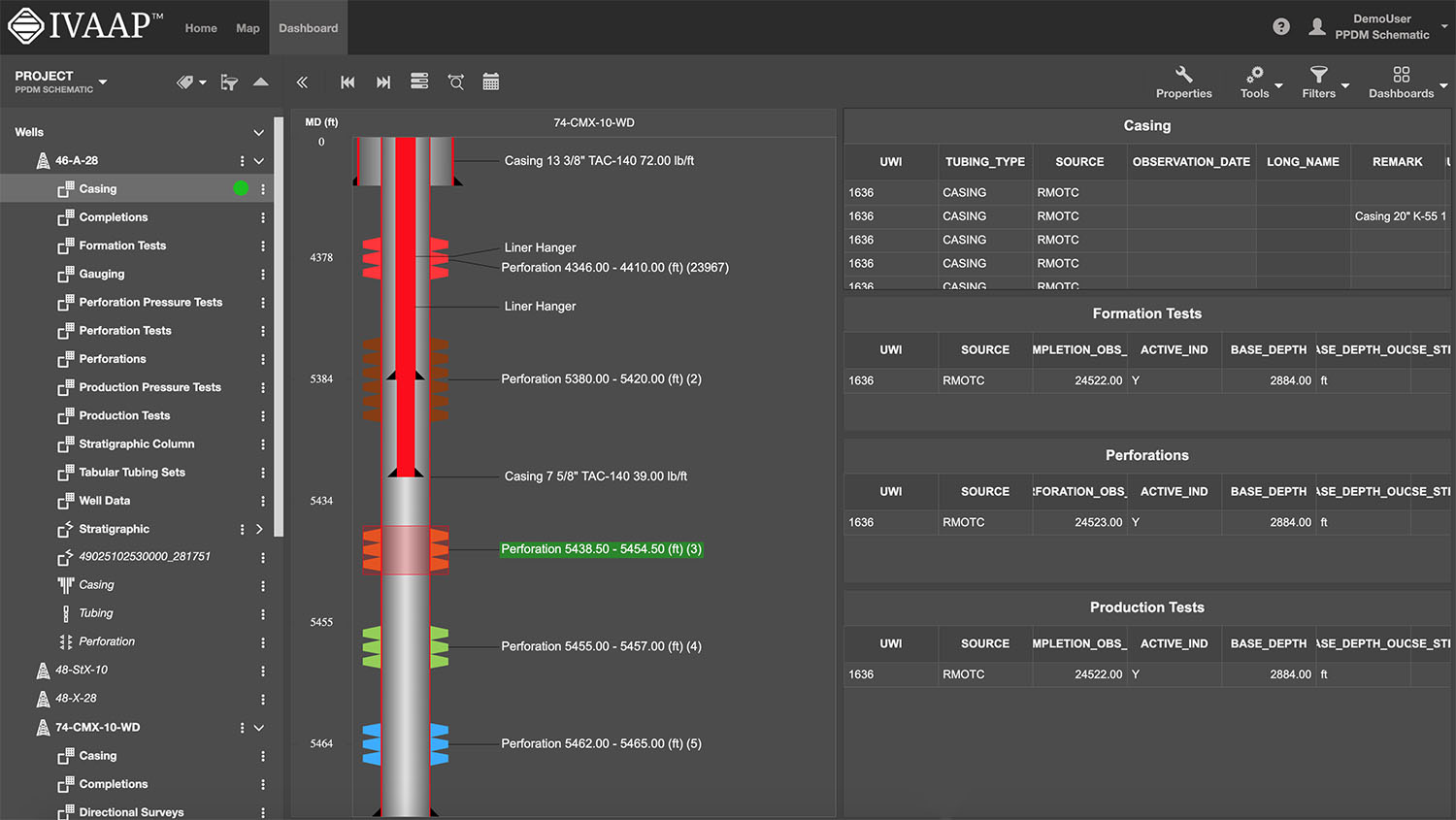Collapse the Wells section chevron

pos(259,132)
